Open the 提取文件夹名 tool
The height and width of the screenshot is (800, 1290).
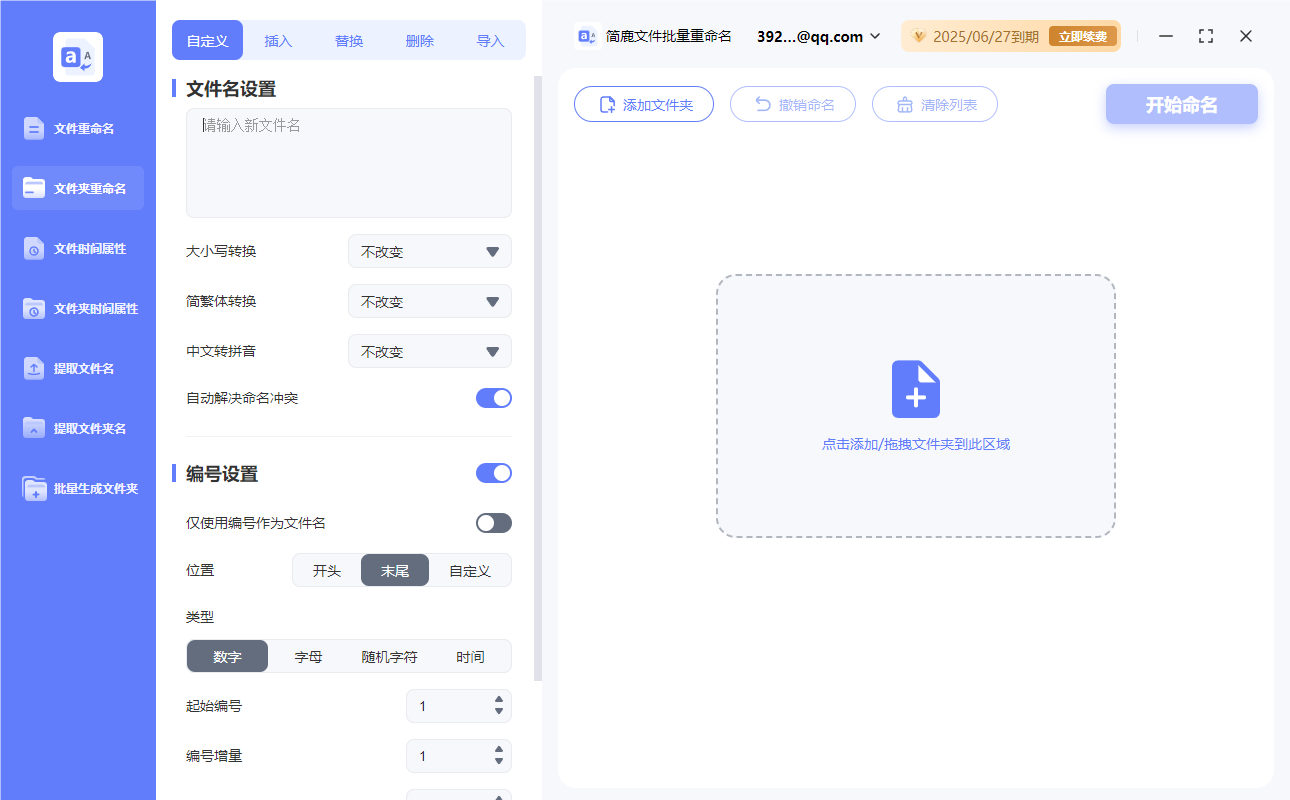point(77,428)
